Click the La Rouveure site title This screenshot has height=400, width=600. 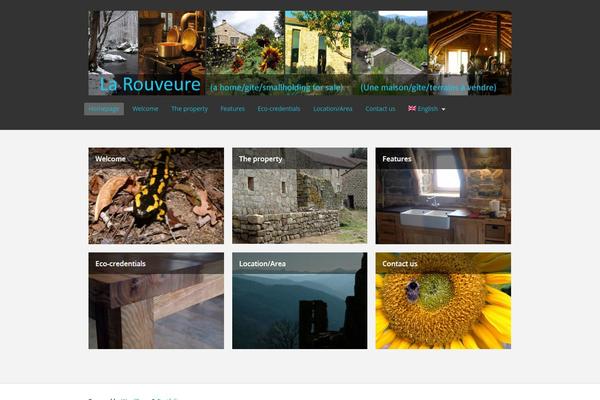click(150, 84)
